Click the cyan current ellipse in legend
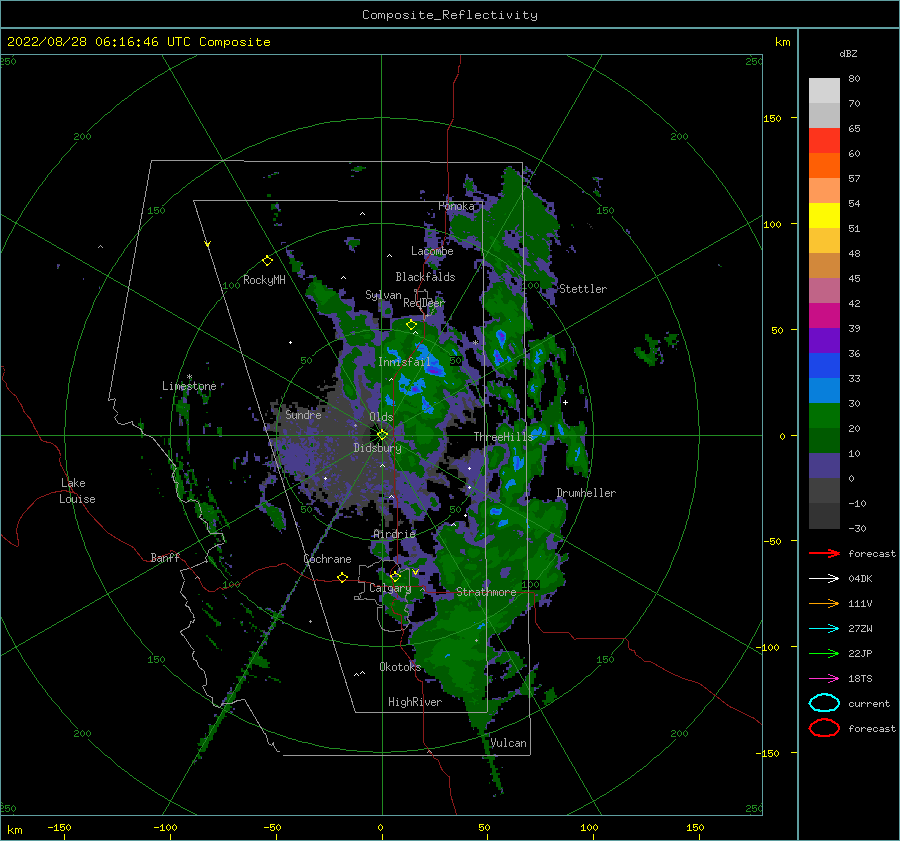Screen dimensions: 900x841 point(824,703)
